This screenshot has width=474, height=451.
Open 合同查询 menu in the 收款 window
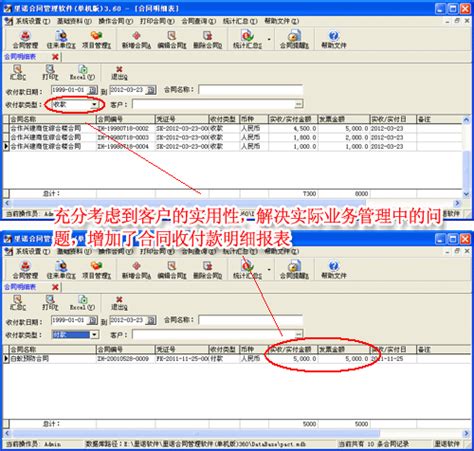(198, 21)
